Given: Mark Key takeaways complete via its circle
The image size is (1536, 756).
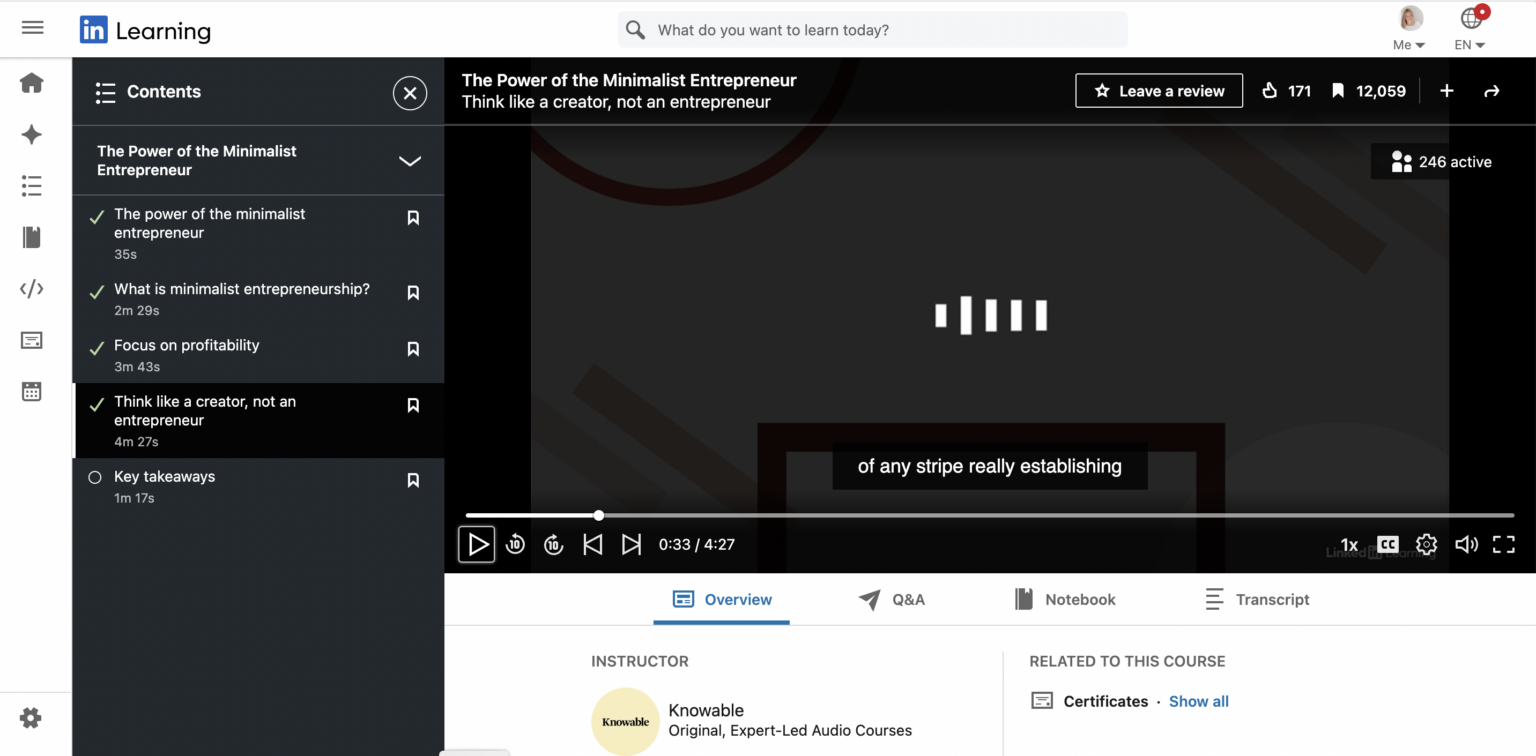Looking at the screenshot, I should point(97,477).
